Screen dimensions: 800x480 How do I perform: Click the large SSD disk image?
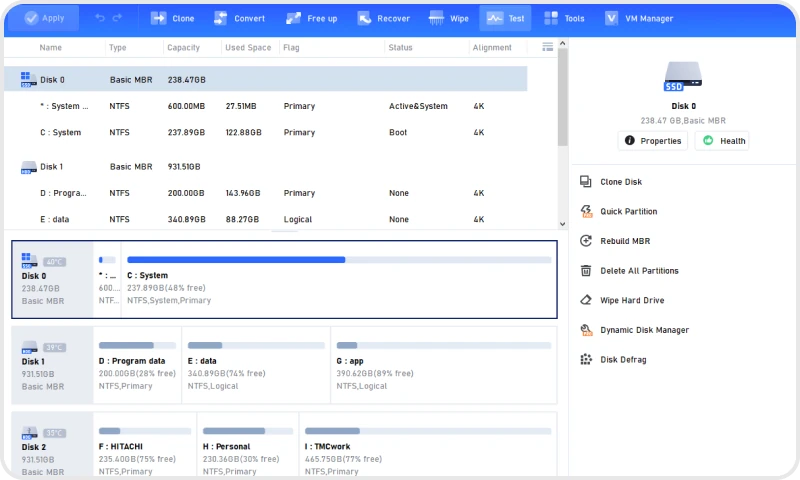(683, 76)
